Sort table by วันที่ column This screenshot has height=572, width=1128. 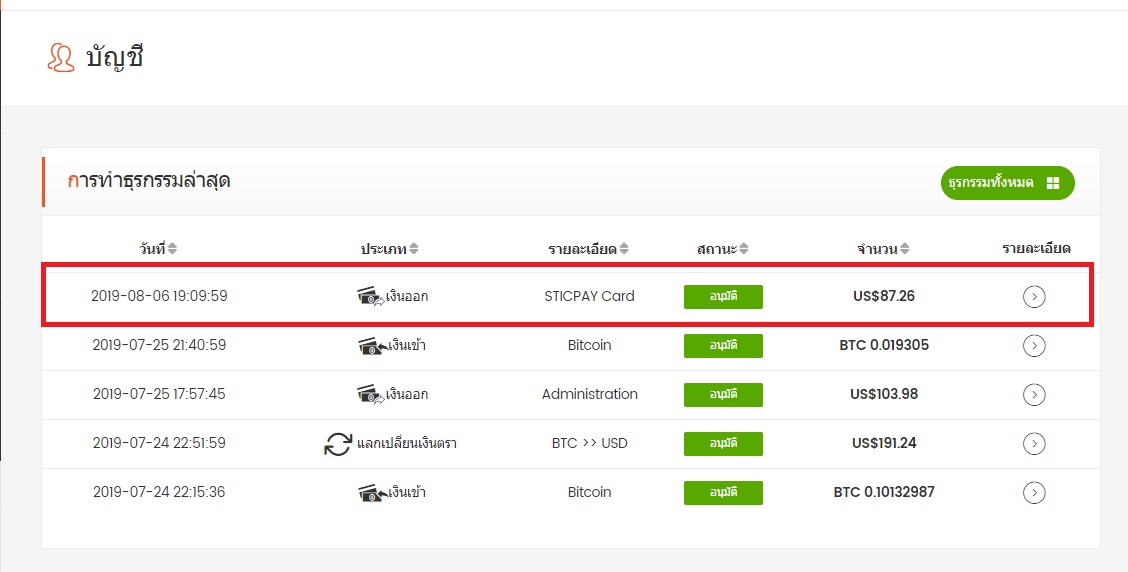pyautogui.click(x=172, y=248)
